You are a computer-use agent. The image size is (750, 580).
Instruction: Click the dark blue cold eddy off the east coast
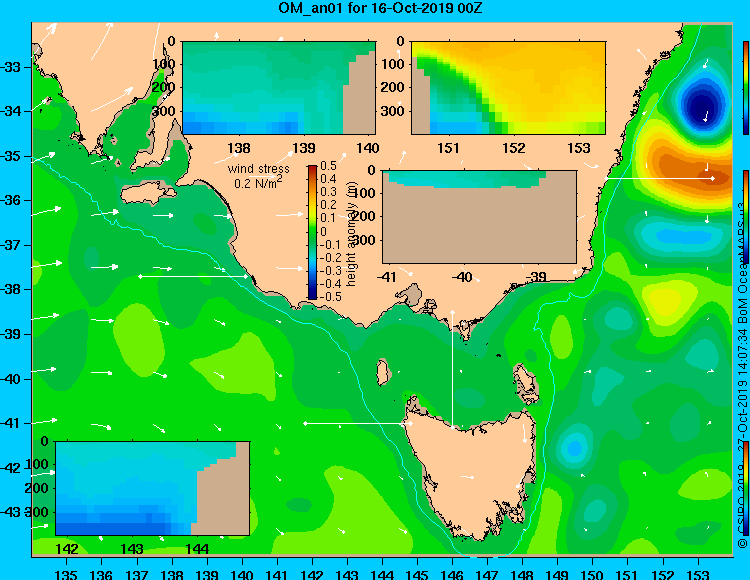pos(701,105)
